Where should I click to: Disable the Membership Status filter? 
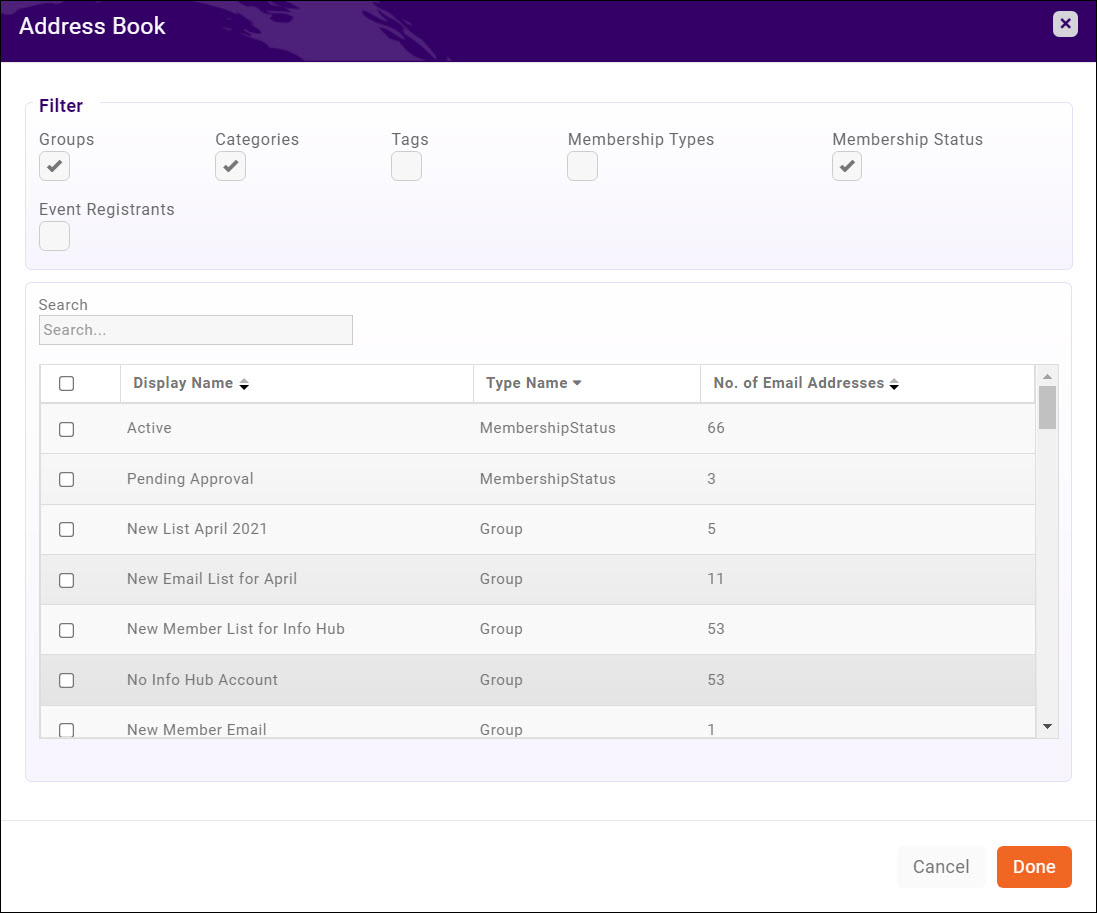(847, 166)
